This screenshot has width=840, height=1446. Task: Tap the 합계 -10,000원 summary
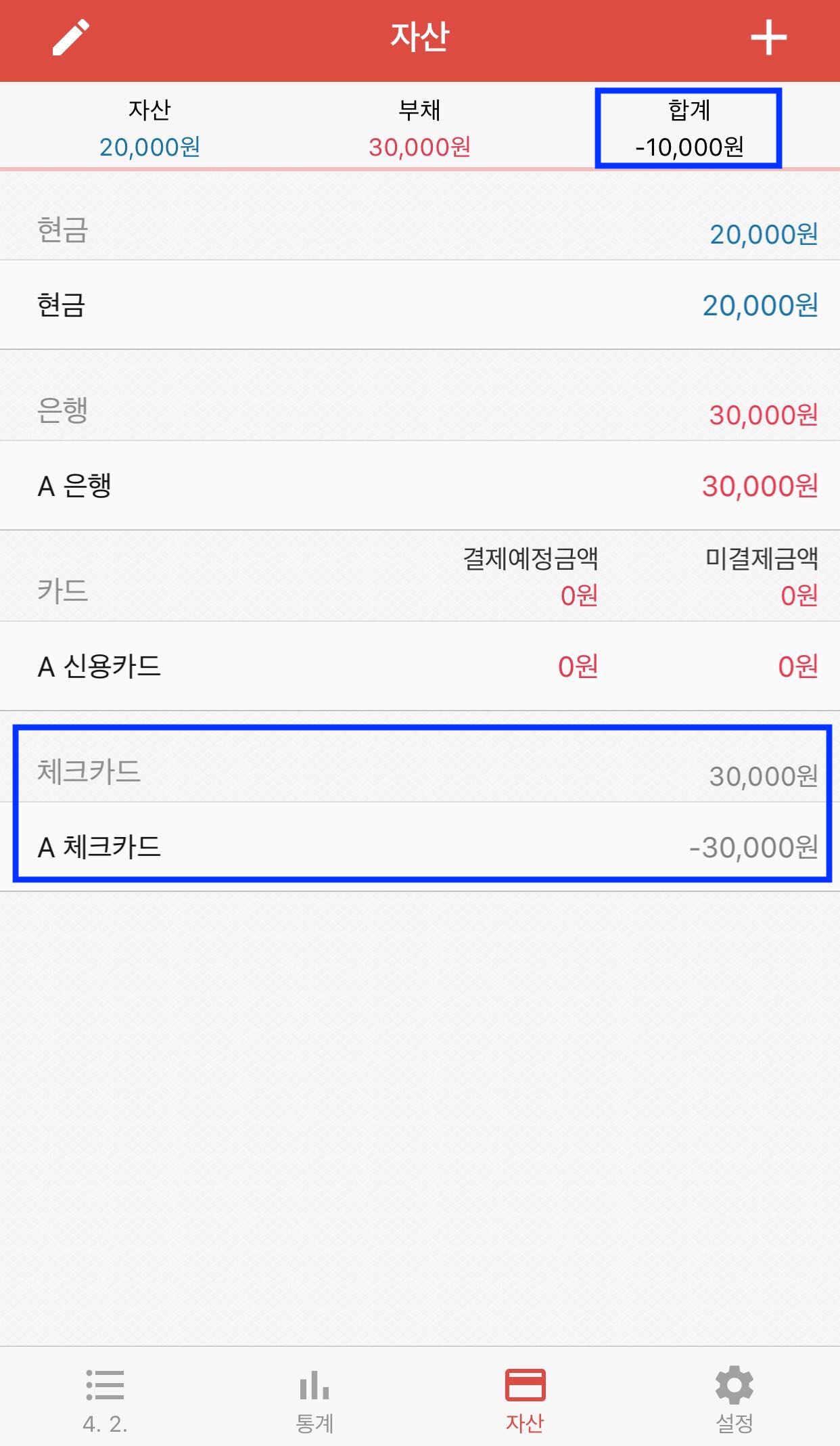689,128
